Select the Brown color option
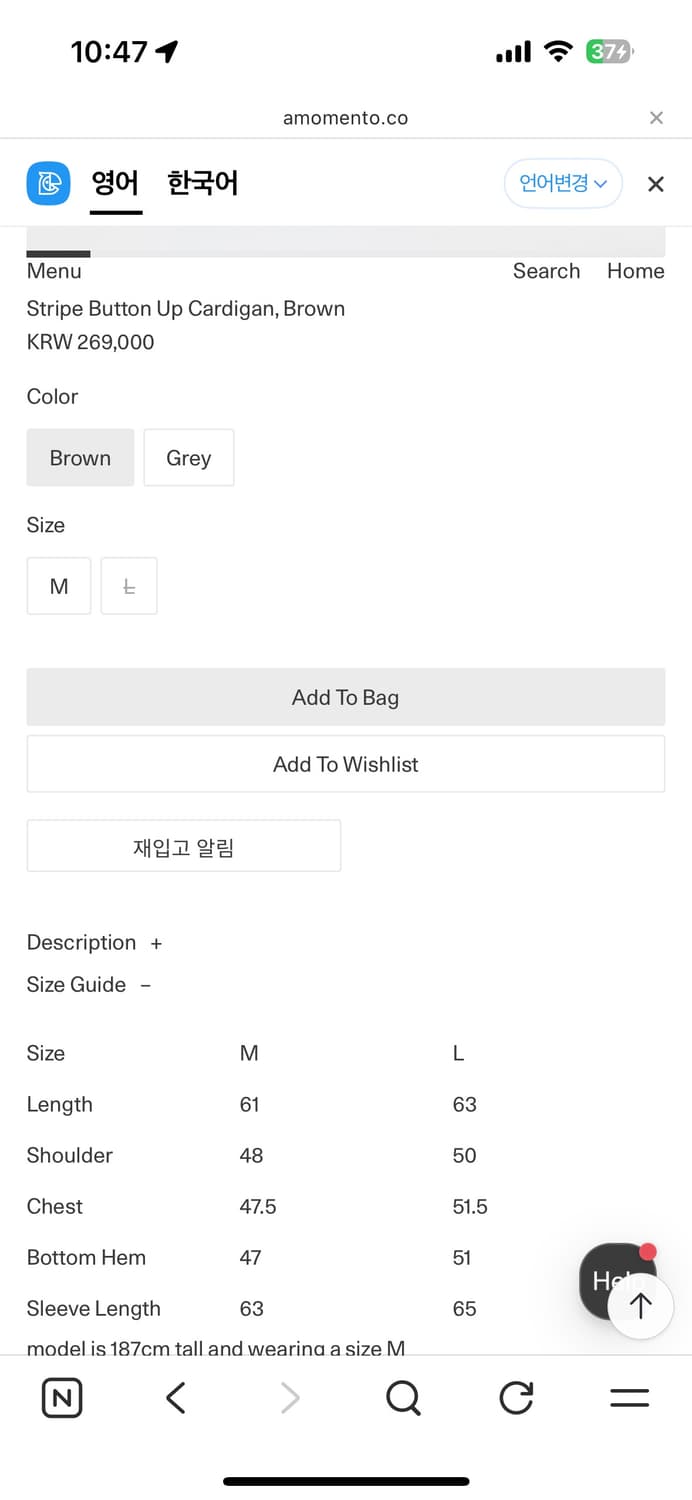This screenshot has width=692, height=1500. pyautogui.click(x=80, y=457)
